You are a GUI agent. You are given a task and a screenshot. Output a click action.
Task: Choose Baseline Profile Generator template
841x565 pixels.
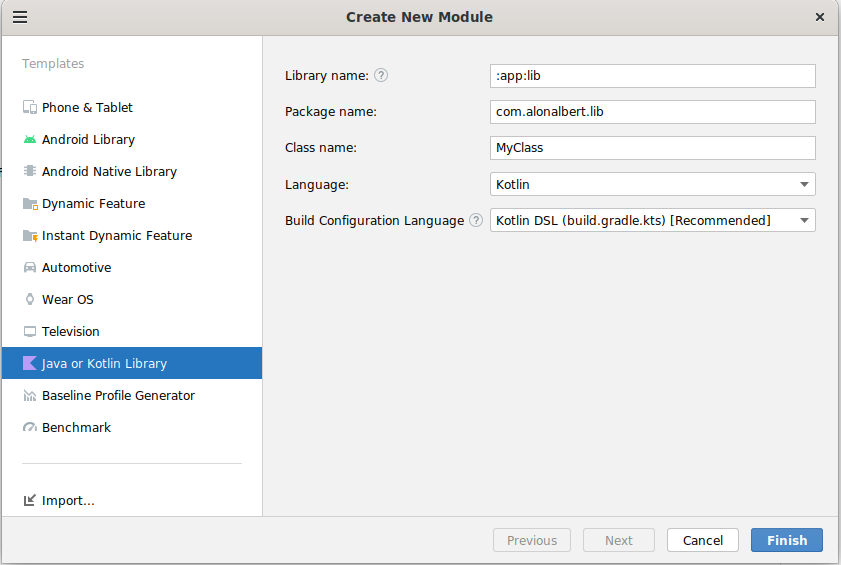(x=118, y=396)
